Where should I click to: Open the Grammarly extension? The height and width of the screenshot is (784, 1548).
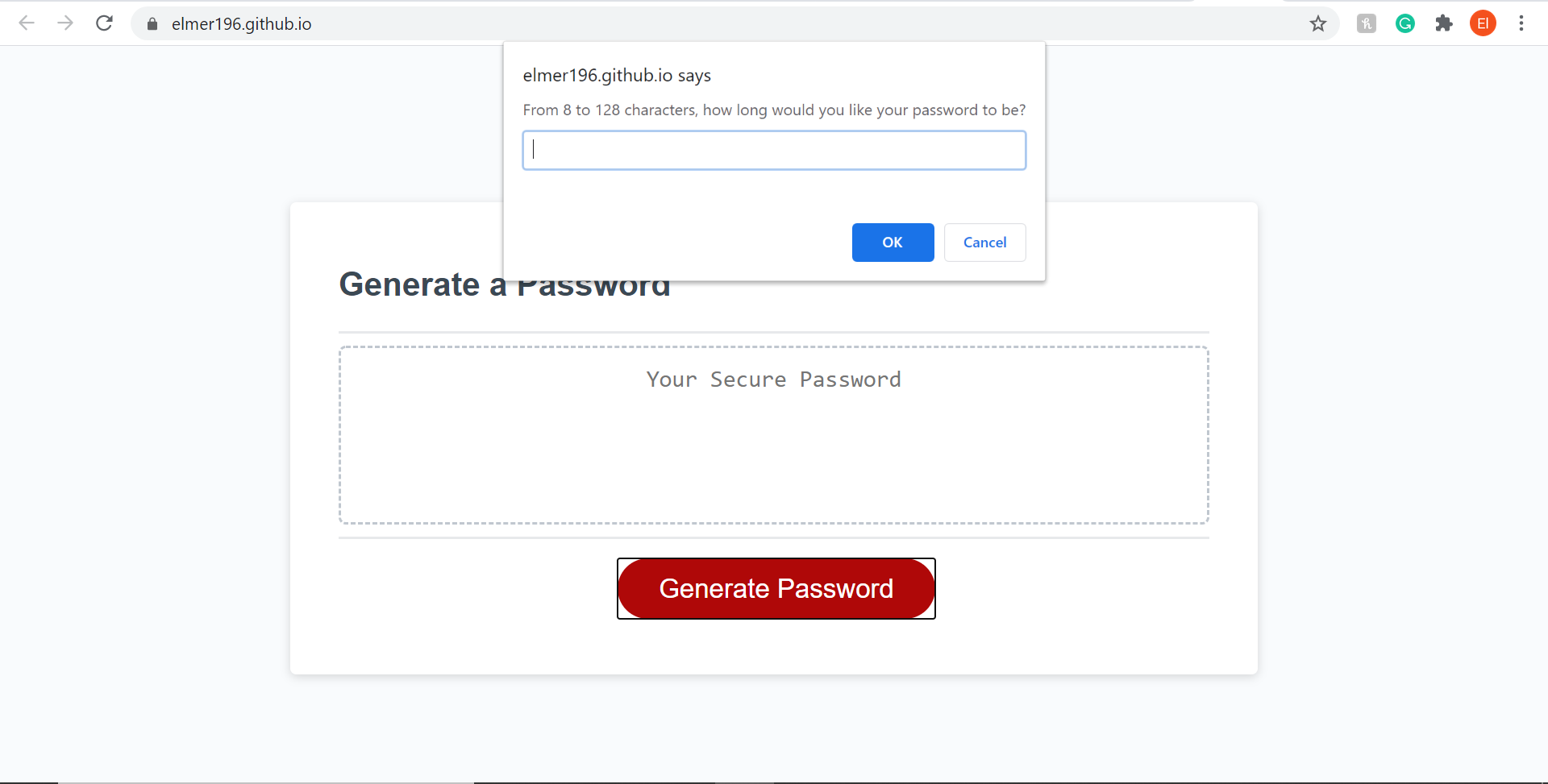[x=1405, y=23]
